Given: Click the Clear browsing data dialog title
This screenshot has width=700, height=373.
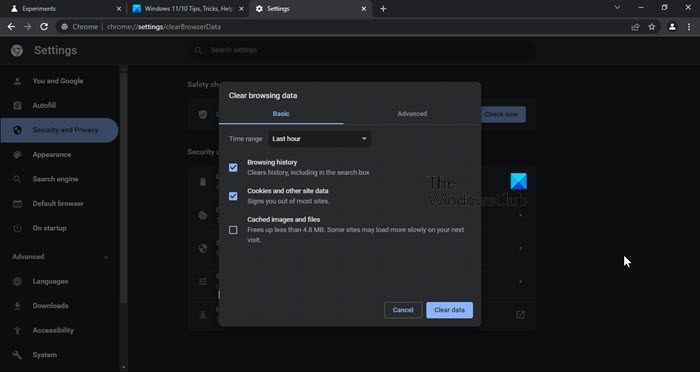Looking at the screenshot, I should (x=263, y=95).
